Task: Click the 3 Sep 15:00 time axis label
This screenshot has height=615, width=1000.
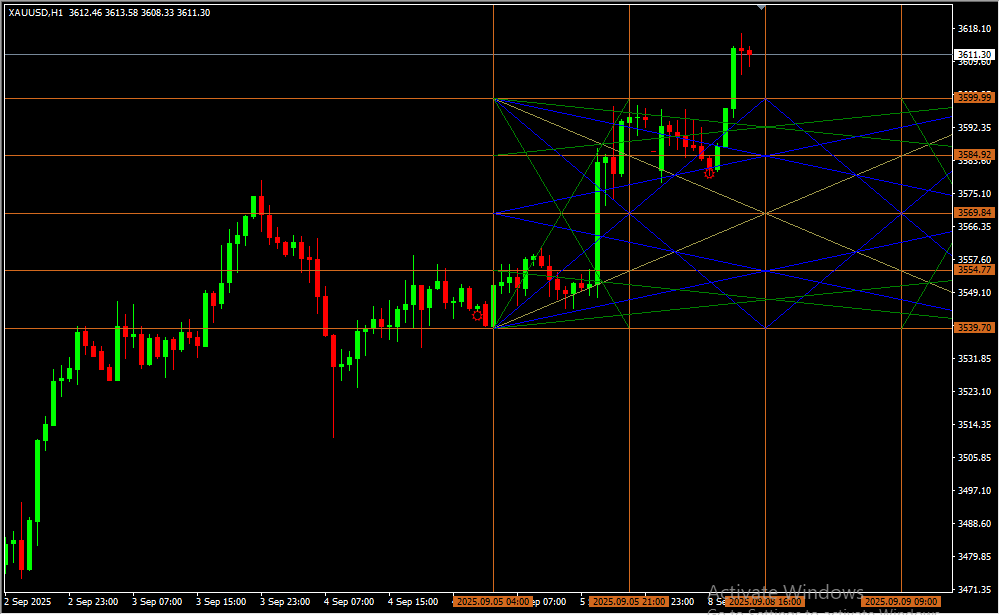Action: pyautogui.click(x=221, y=602)
